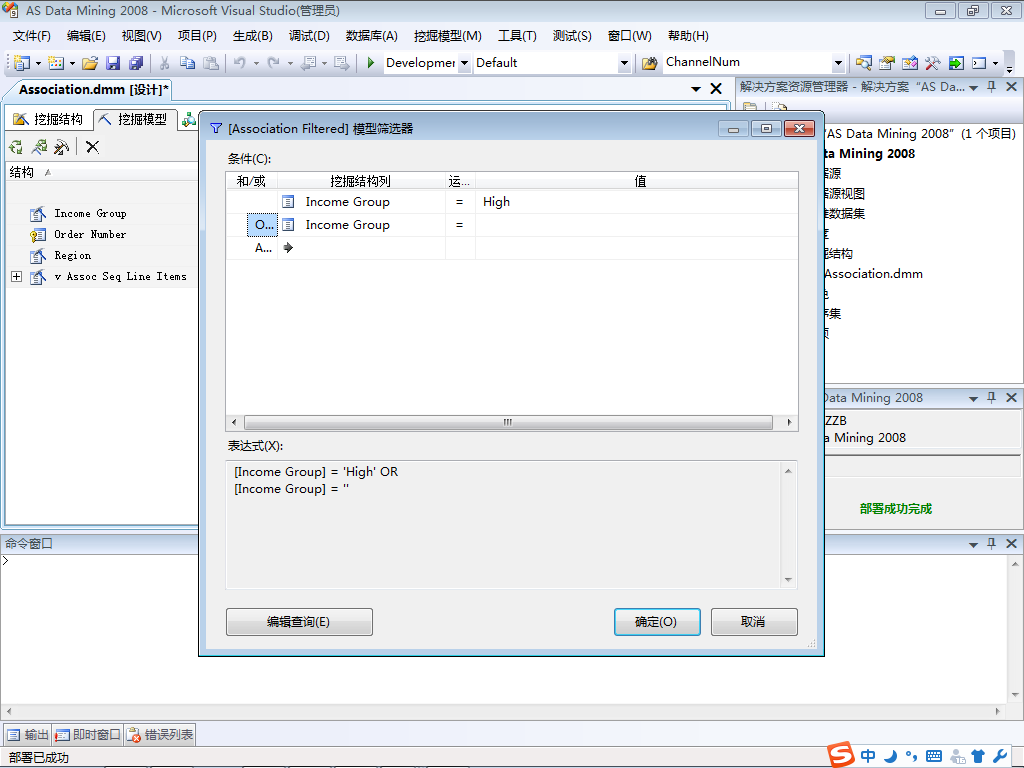The width and height of the screenshot is (1024, 768).
Task: Click the 编辑查询(E) button
Action: 299,622
